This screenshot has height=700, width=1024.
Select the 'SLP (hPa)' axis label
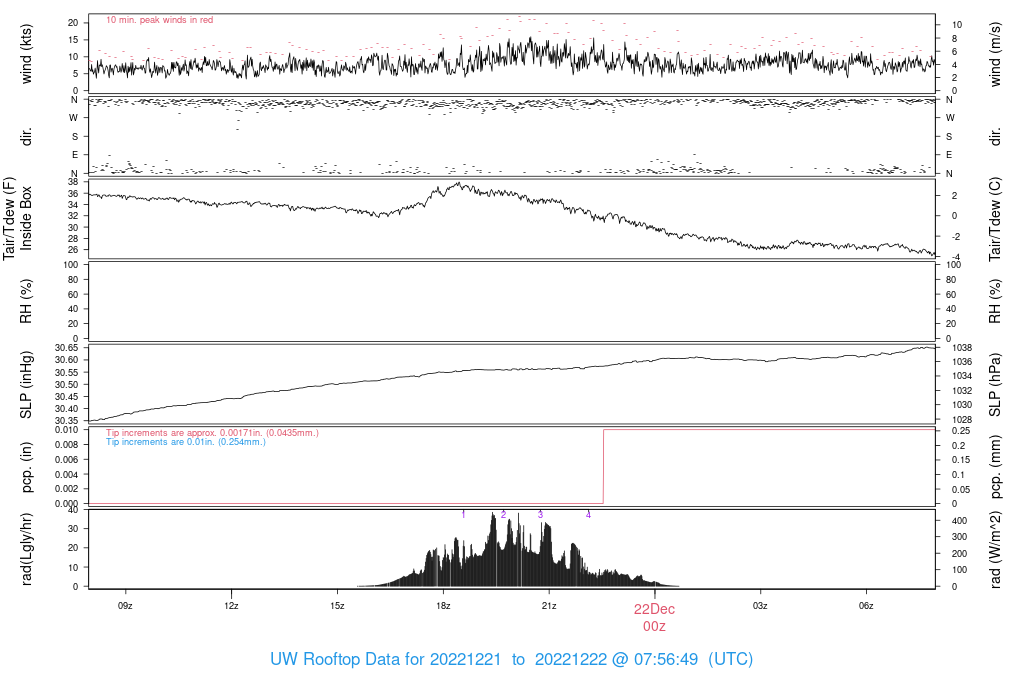pyautogui.click(x=995, y=385)
